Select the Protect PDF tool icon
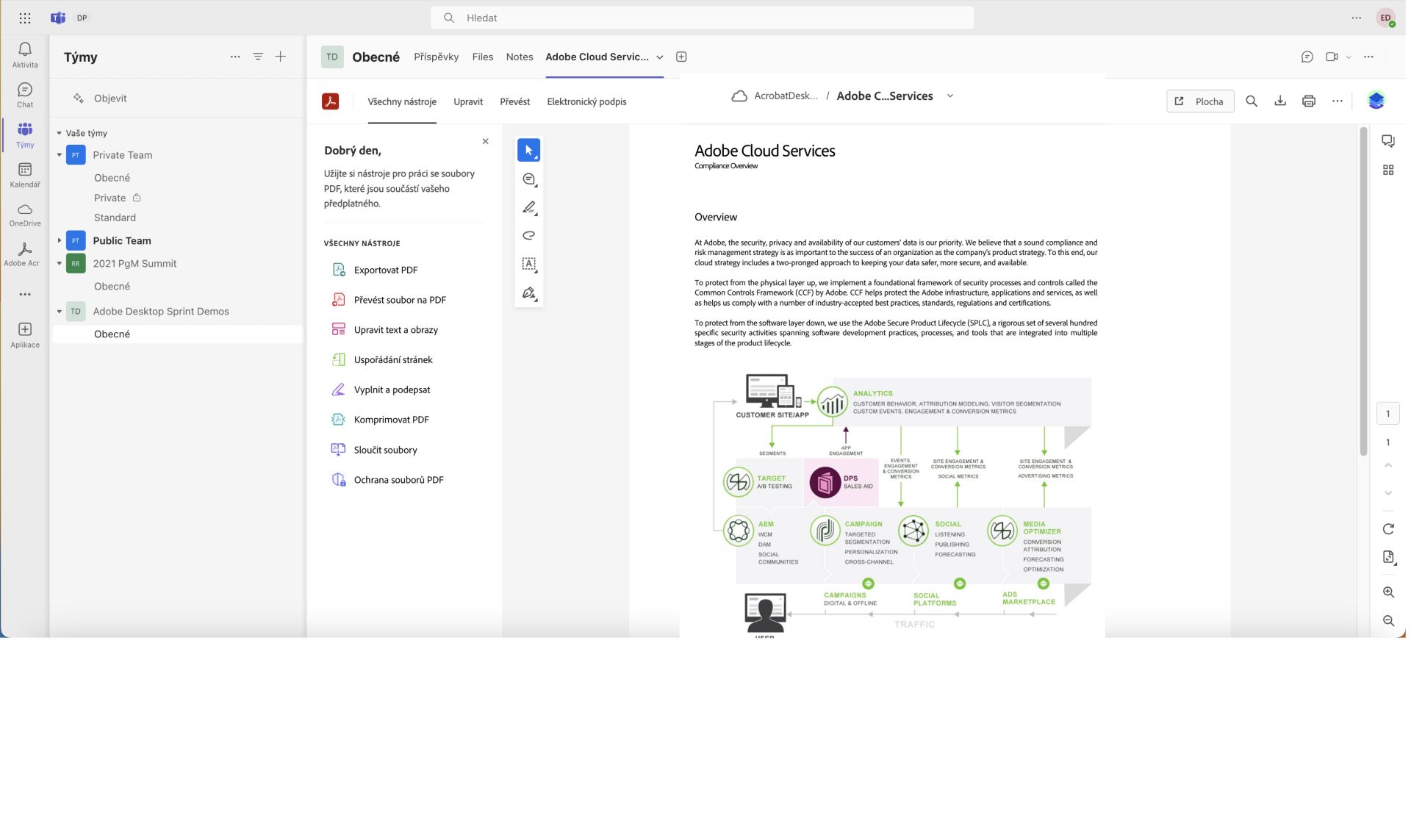Viewport: 1411px width, 840px height. pyautogui.click(x=337, y=480)
